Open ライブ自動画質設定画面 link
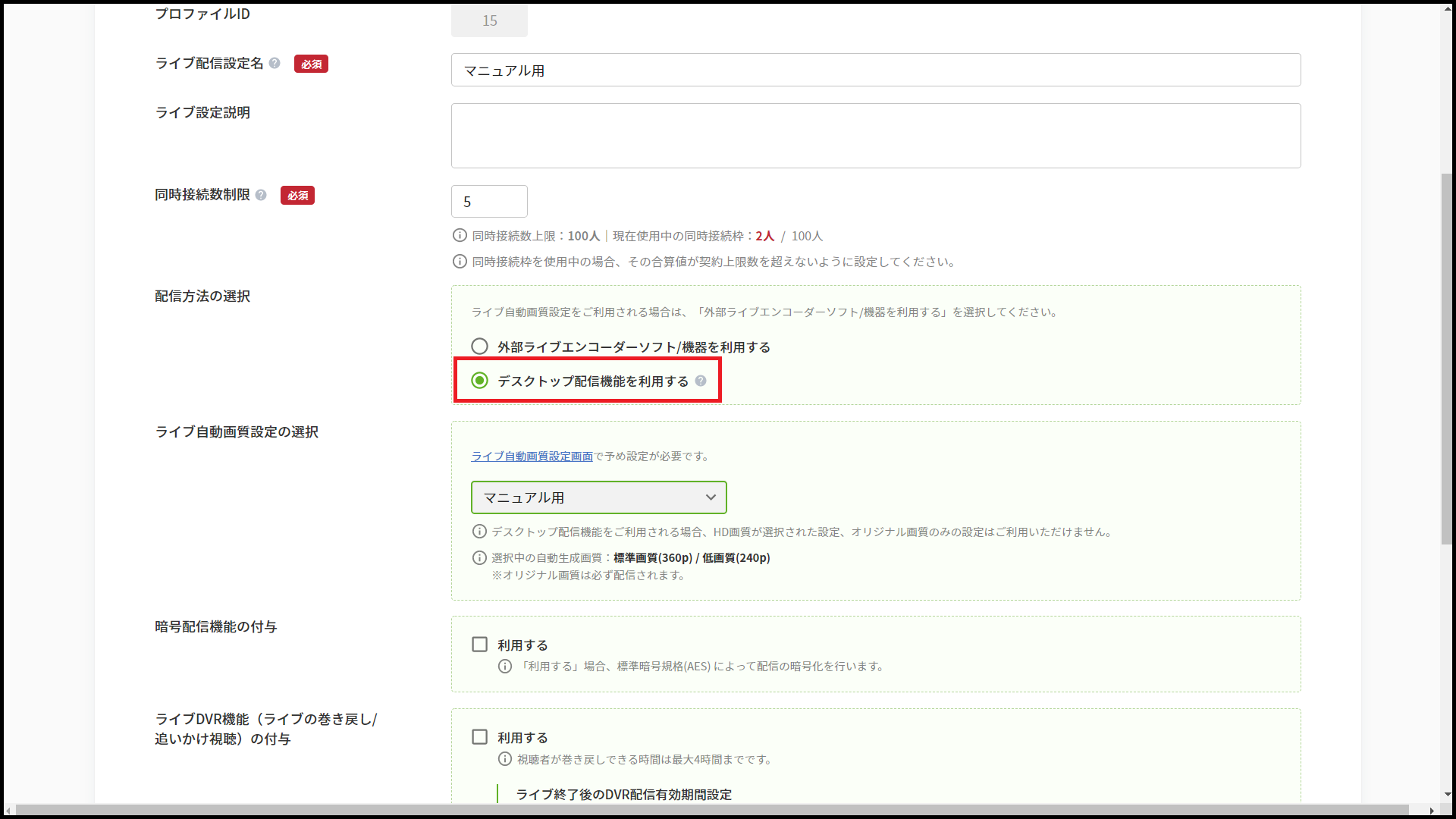This screenshot has width=1456, height=819. pos(532,457)
